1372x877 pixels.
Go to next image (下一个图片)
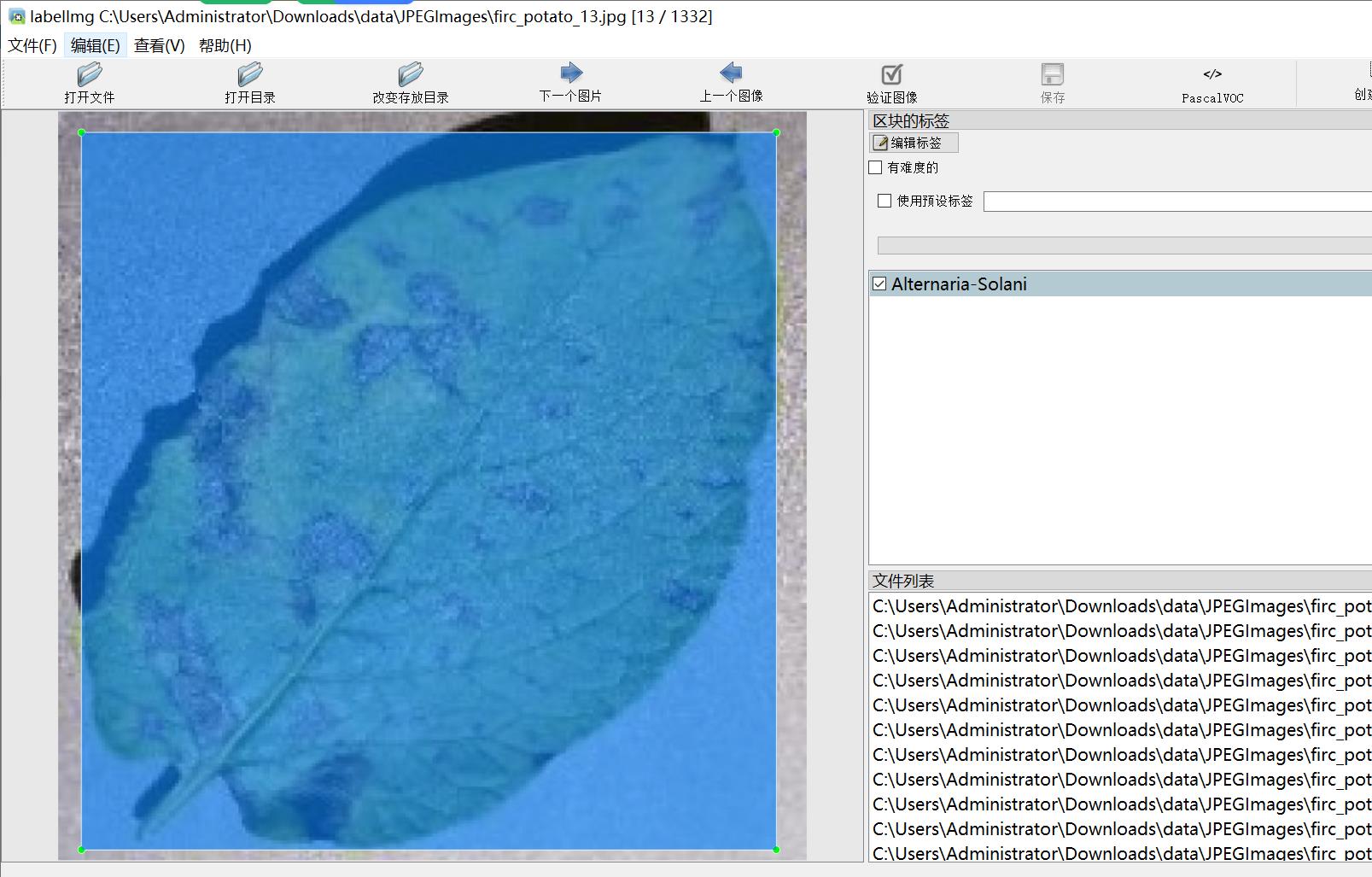[x=571, y=73]
